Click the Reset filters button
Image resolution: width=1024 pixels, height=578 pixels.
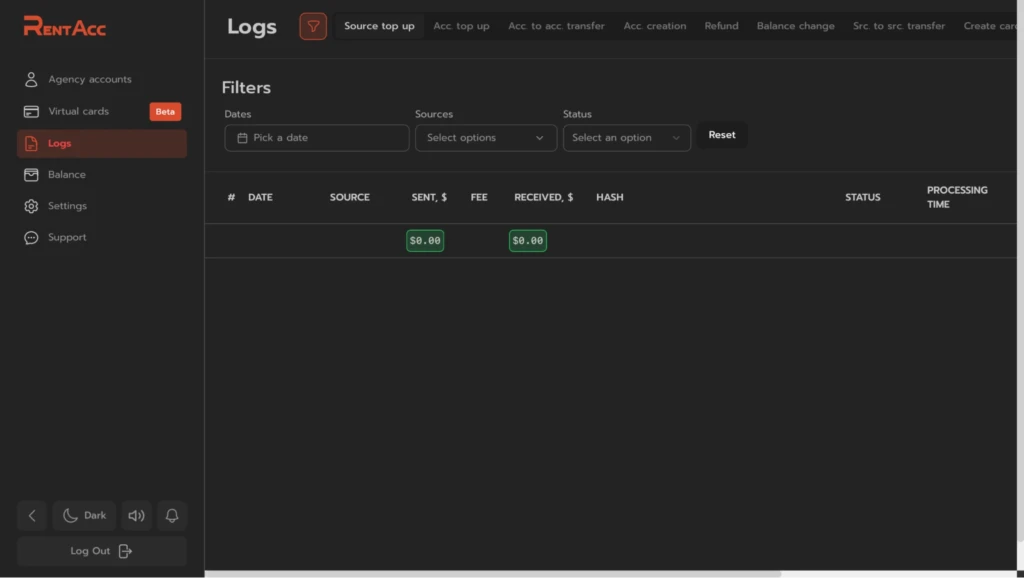pos(722,135)
